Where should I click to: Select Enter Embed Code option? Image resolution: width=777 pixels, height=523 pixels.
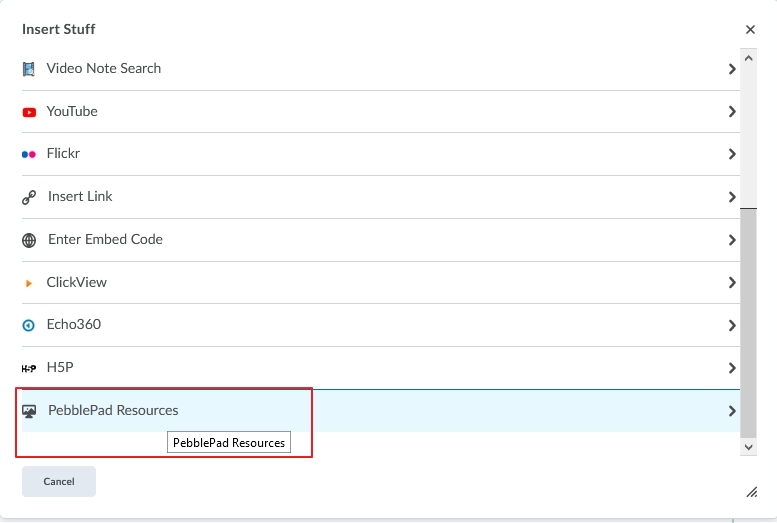[381, 240]
